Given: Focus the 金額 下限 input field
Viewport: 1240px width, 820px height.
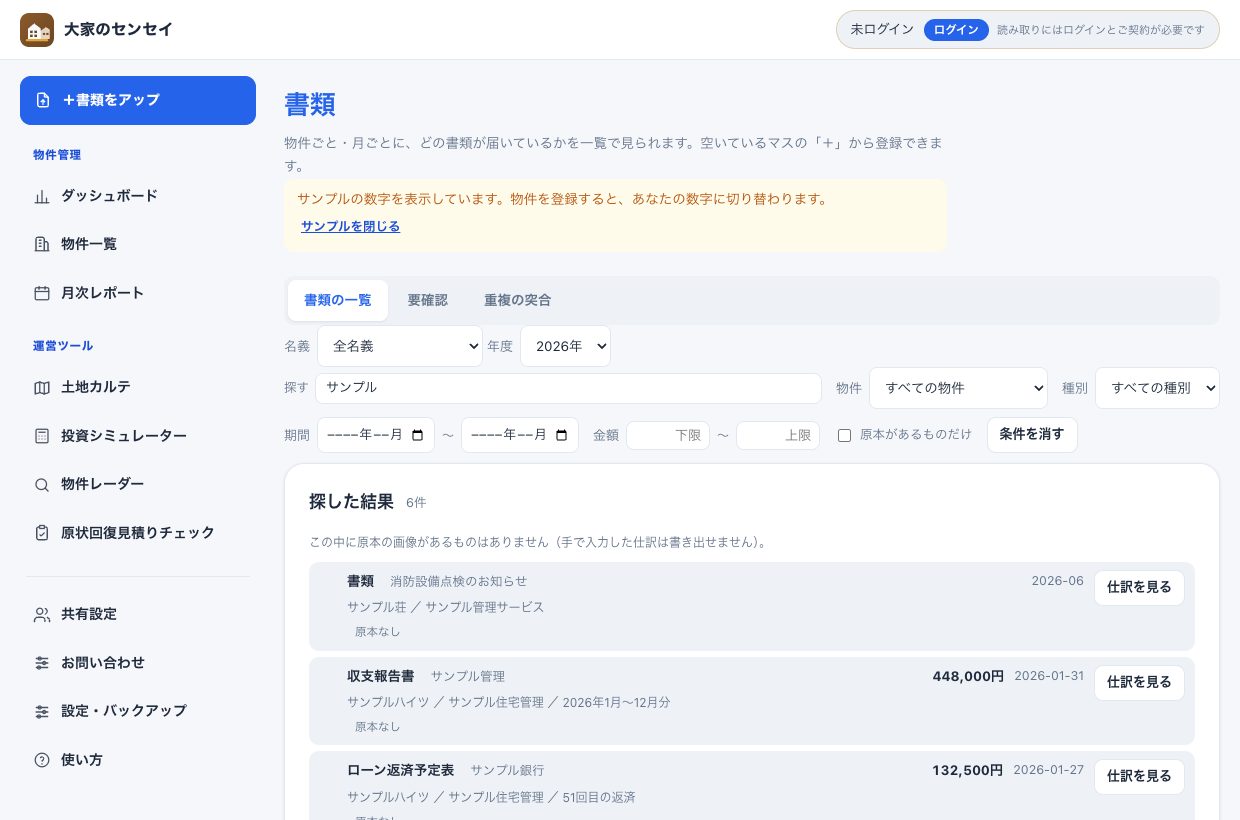Looking at the screenshot, I should point(668,436).
